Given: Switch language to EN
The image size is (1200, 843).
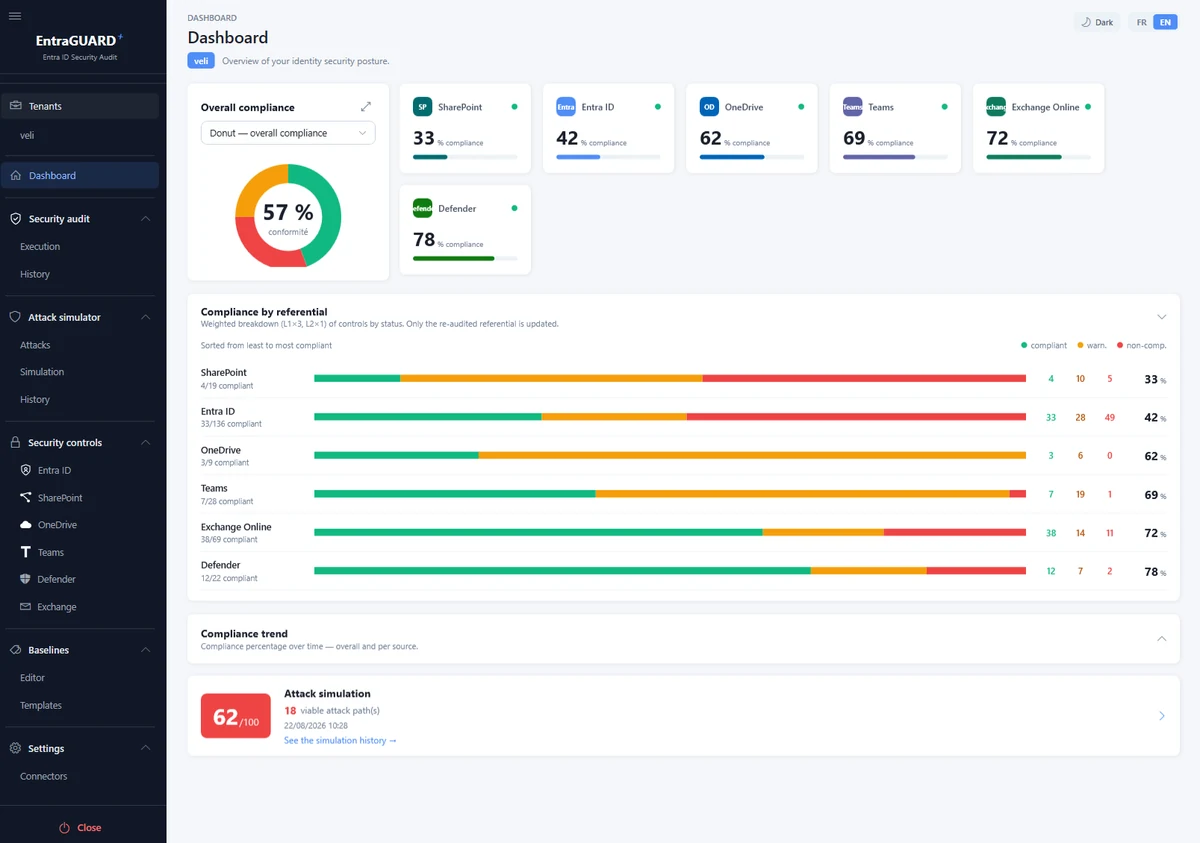Looking at the screenshot, I should [1165, 22].
